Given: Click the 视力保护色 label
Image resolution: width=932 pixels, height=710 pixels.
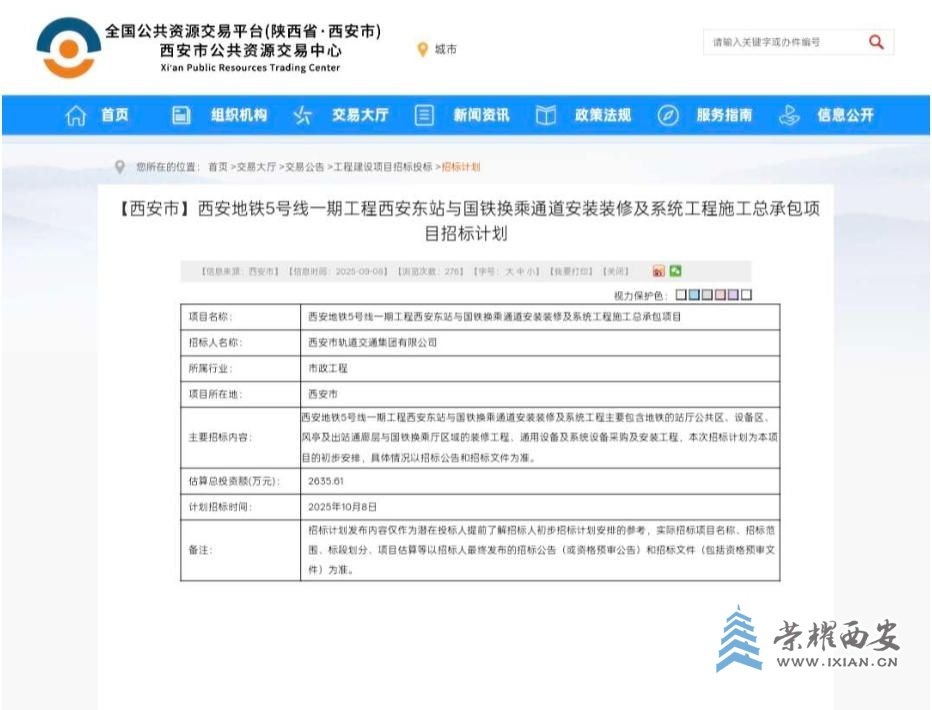Looking at the screenshot, I should coord(641,295).
